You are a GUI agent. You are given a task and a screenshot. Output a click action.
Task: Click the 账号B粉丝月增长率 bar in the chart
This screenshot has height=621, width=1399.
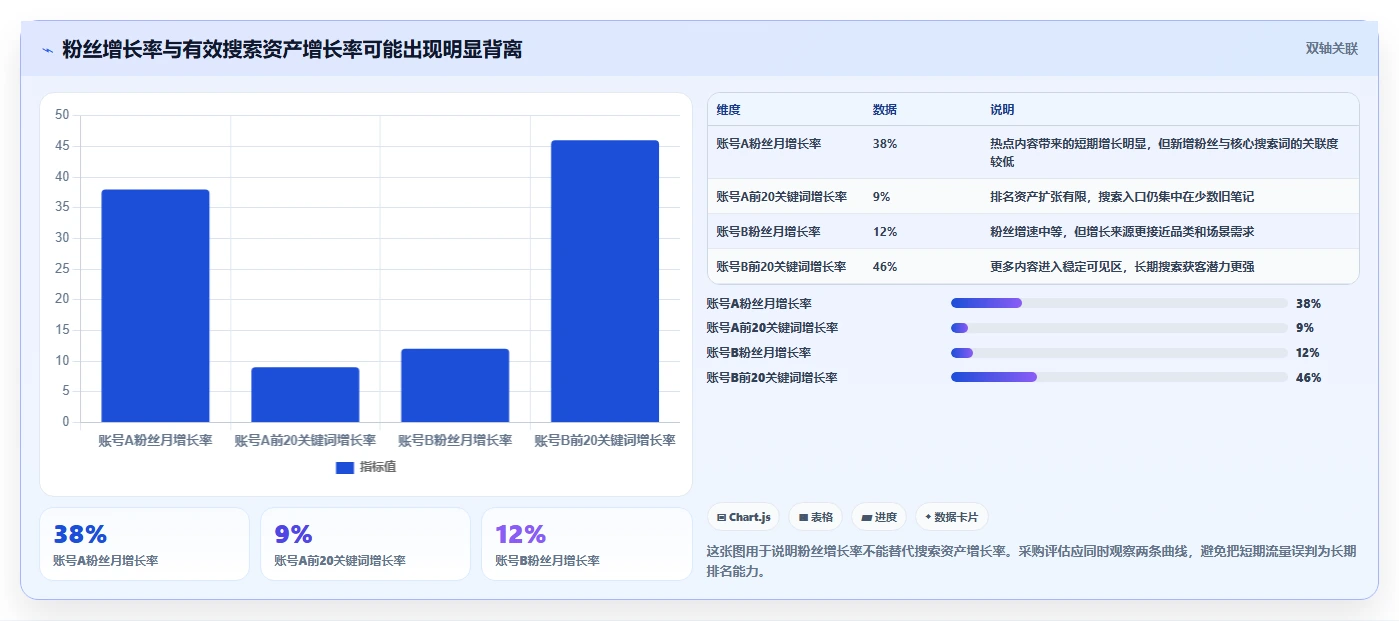click(x=455, y=386)
